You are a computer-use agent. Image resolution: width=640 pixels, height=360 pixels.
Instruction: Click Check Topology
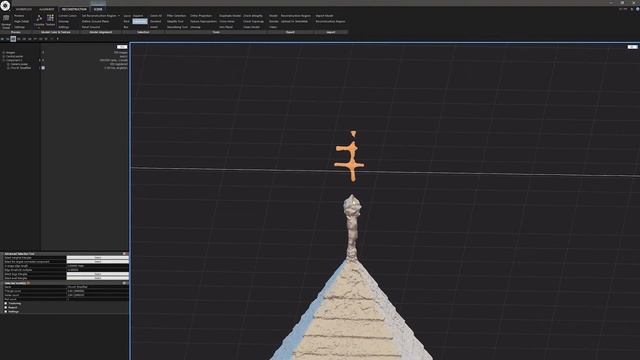[253, 21]
